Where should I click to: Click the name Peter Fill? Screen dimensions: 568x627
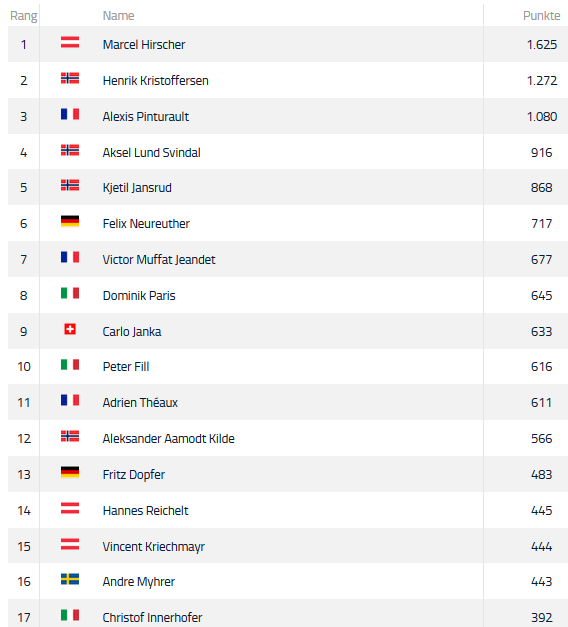coord(126,366)
